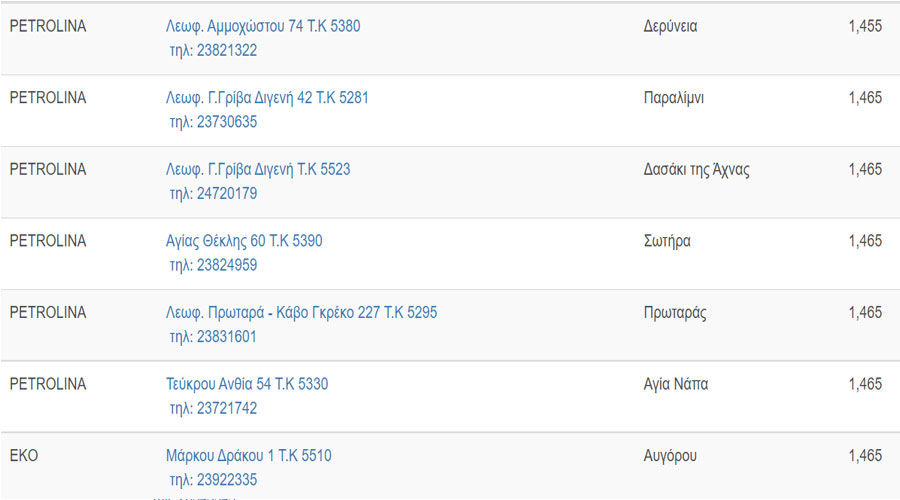900x500 pixels.
Task: Click phone number 23730635 link
Action: [x=213, y=122]
